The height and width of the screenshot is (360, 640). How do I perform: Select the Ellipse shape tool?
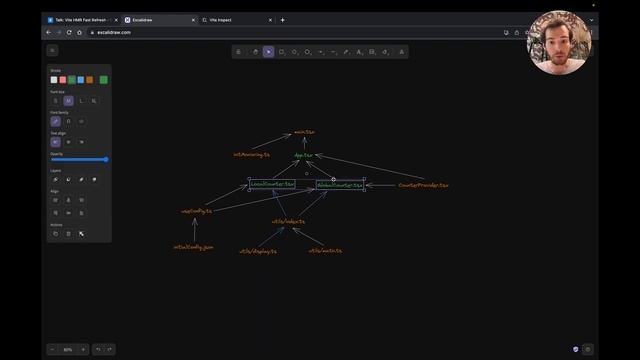(308, 52)
